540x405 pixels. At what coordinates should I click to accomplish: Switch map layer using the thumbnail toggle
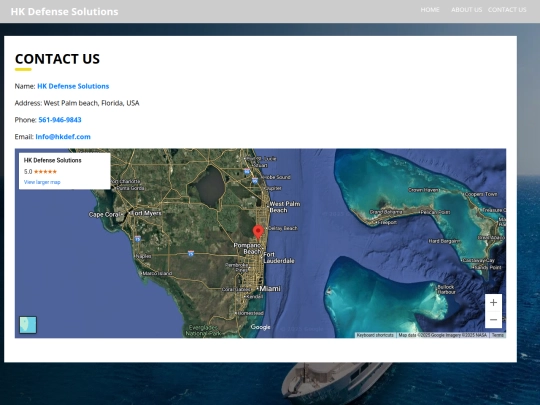[28, 325]
